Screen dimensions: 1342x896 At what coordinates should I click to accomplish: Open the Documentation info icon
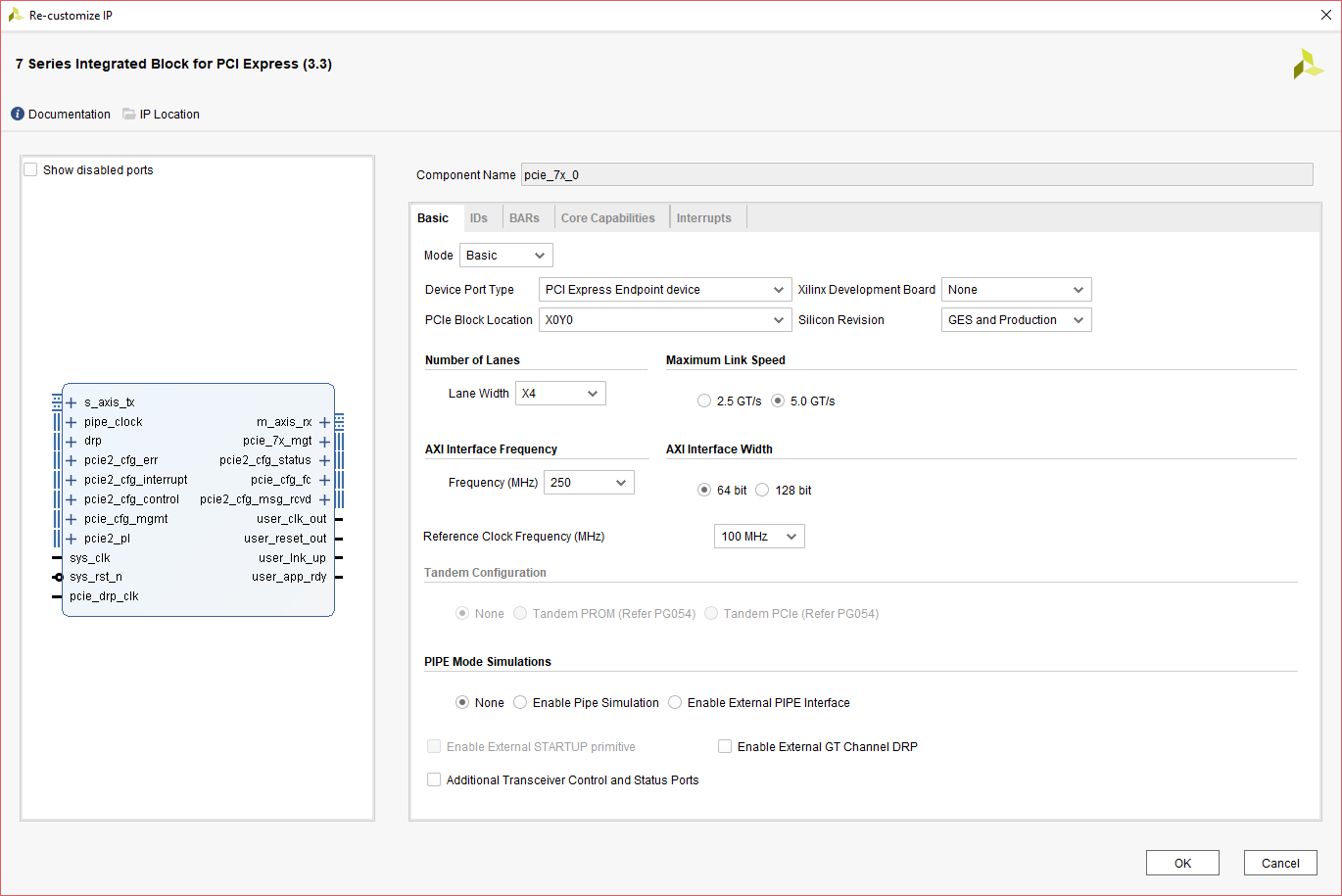18,115
